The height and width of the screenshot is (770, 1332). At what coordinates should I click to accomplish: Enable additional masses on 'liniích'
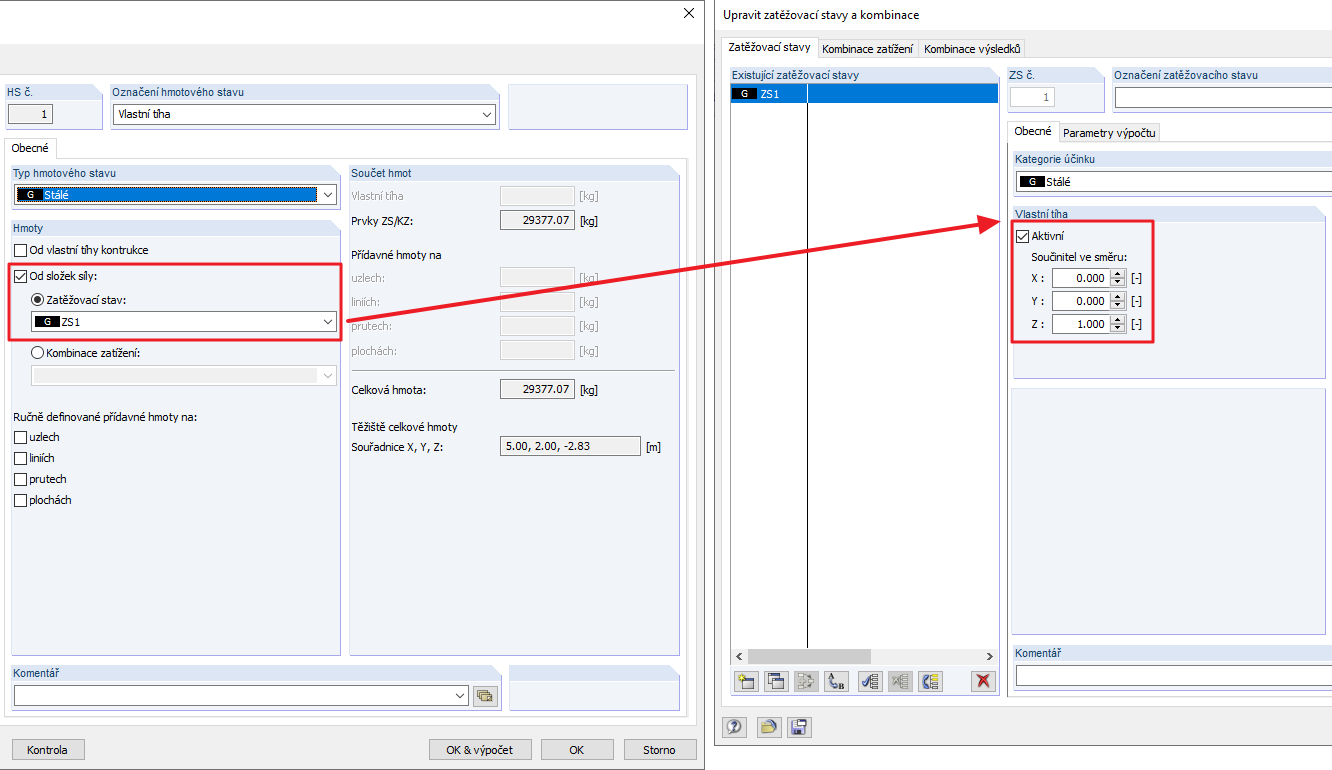pyautogui.click(x=21, y=458)
